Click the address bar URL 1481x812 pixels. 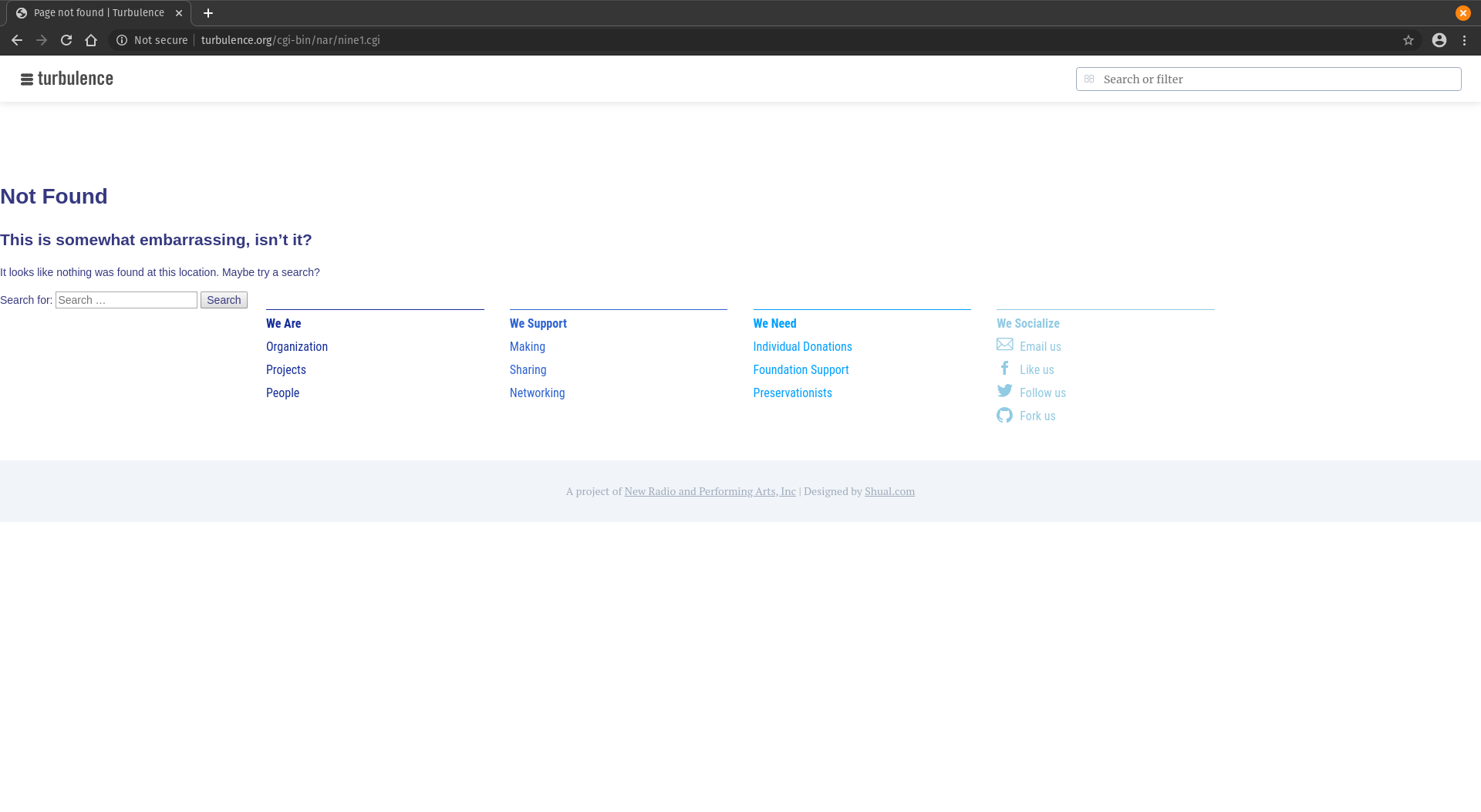[x=291, y=40]
